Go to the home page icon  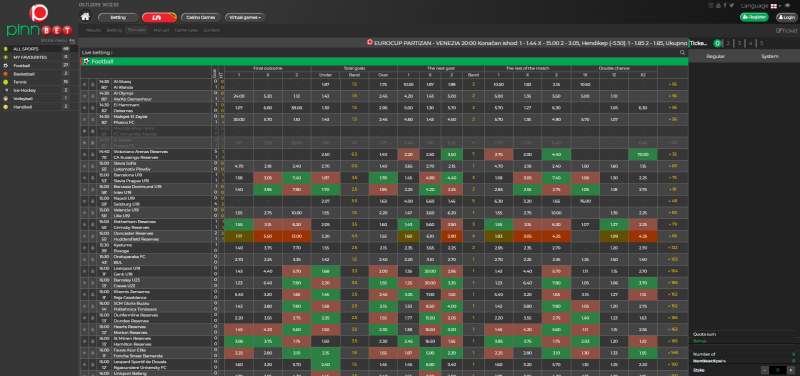(85, 16)
